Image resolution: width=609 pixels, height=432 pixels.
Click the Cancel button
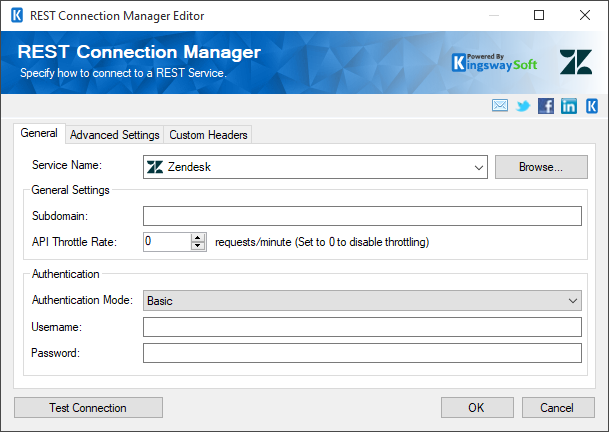[x=558, y=408]
